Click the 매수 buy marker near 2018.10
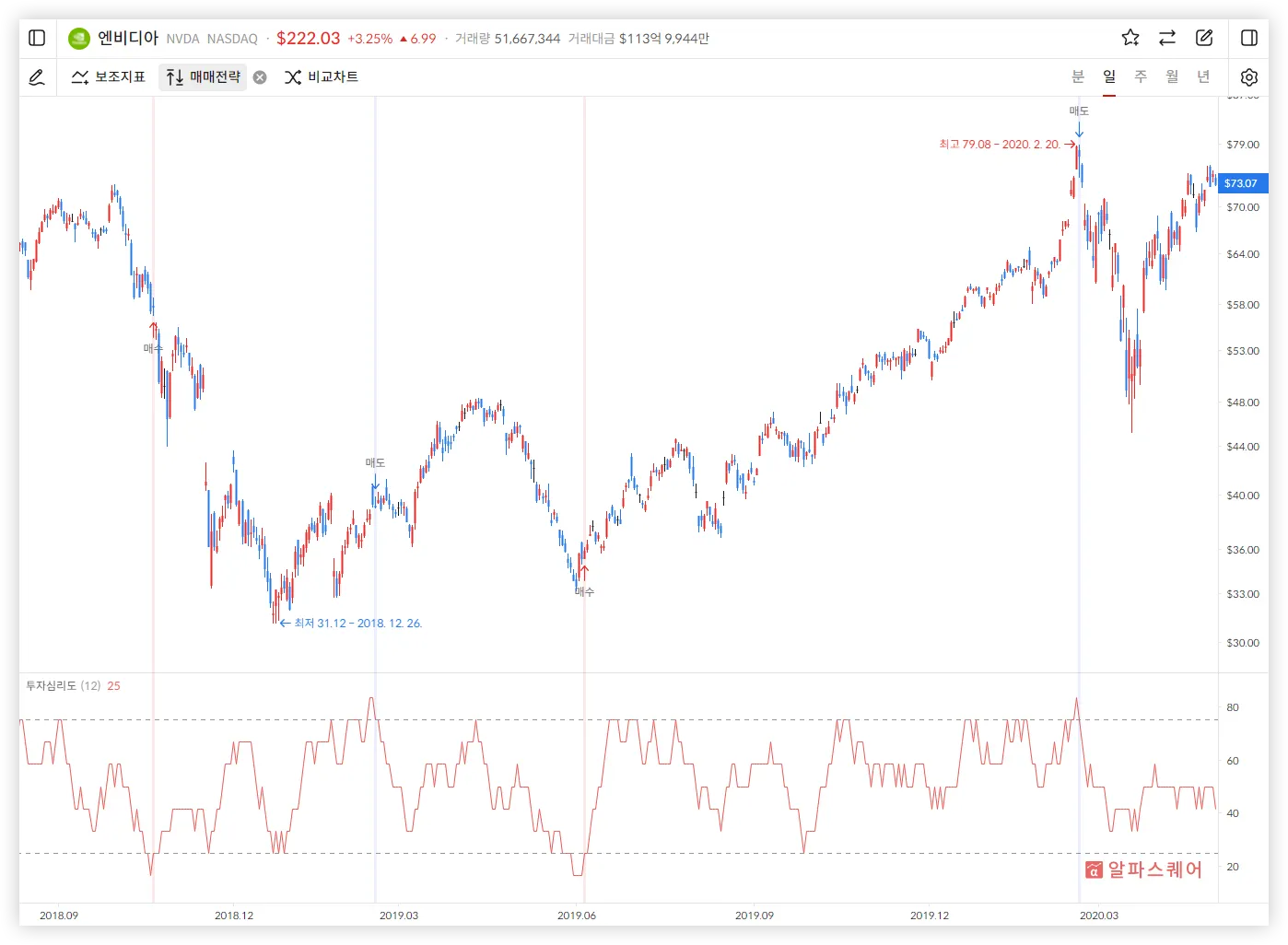 click(153, 348)
